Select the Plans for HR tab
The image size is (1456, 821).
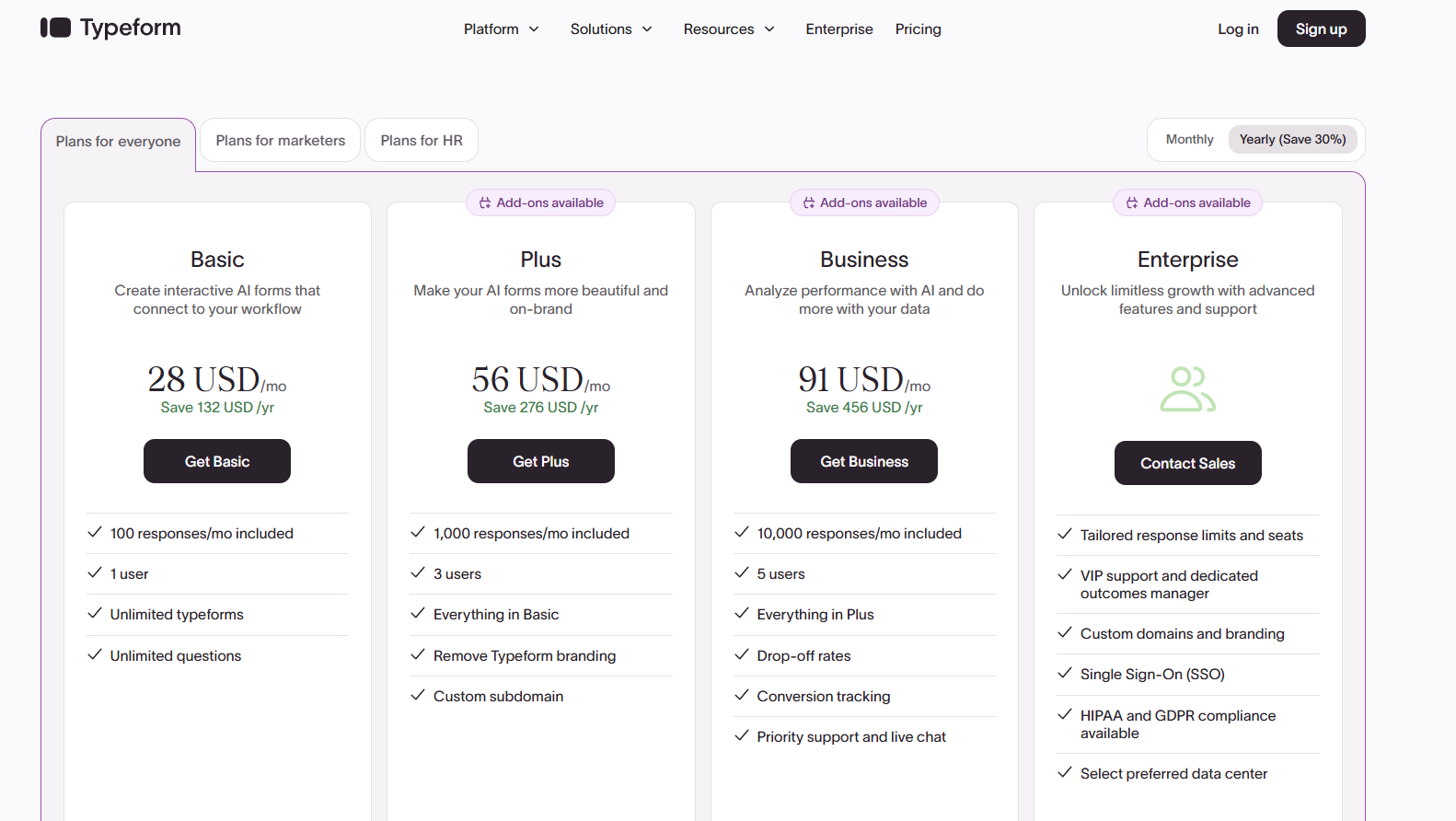coord(422,140)
